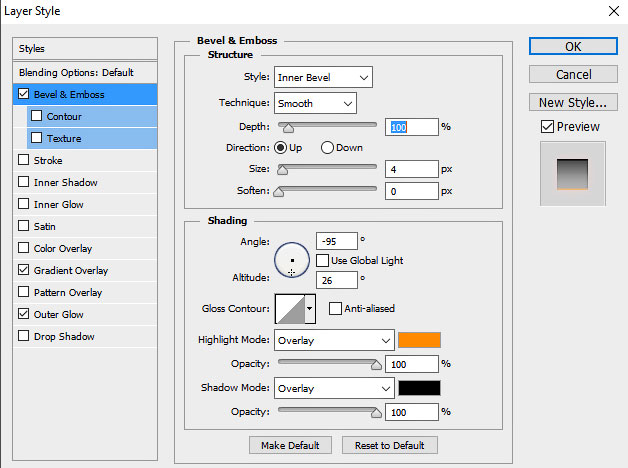Click the Depth slider handle
The width and height of the screenshot is (628, 468).
tap(288, 128)
